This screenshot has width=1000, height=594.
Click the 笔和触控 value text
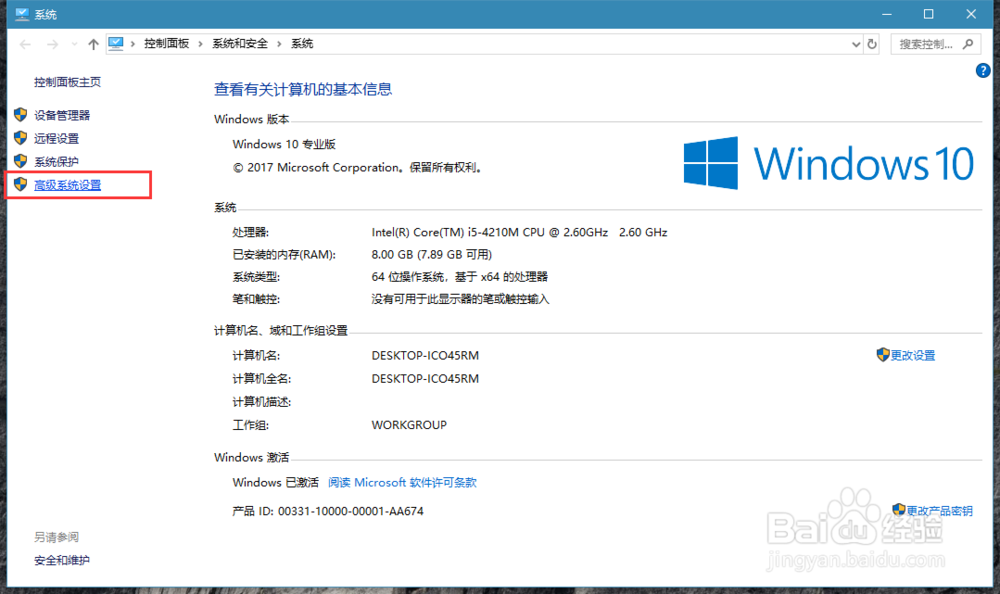click(460, 299)
